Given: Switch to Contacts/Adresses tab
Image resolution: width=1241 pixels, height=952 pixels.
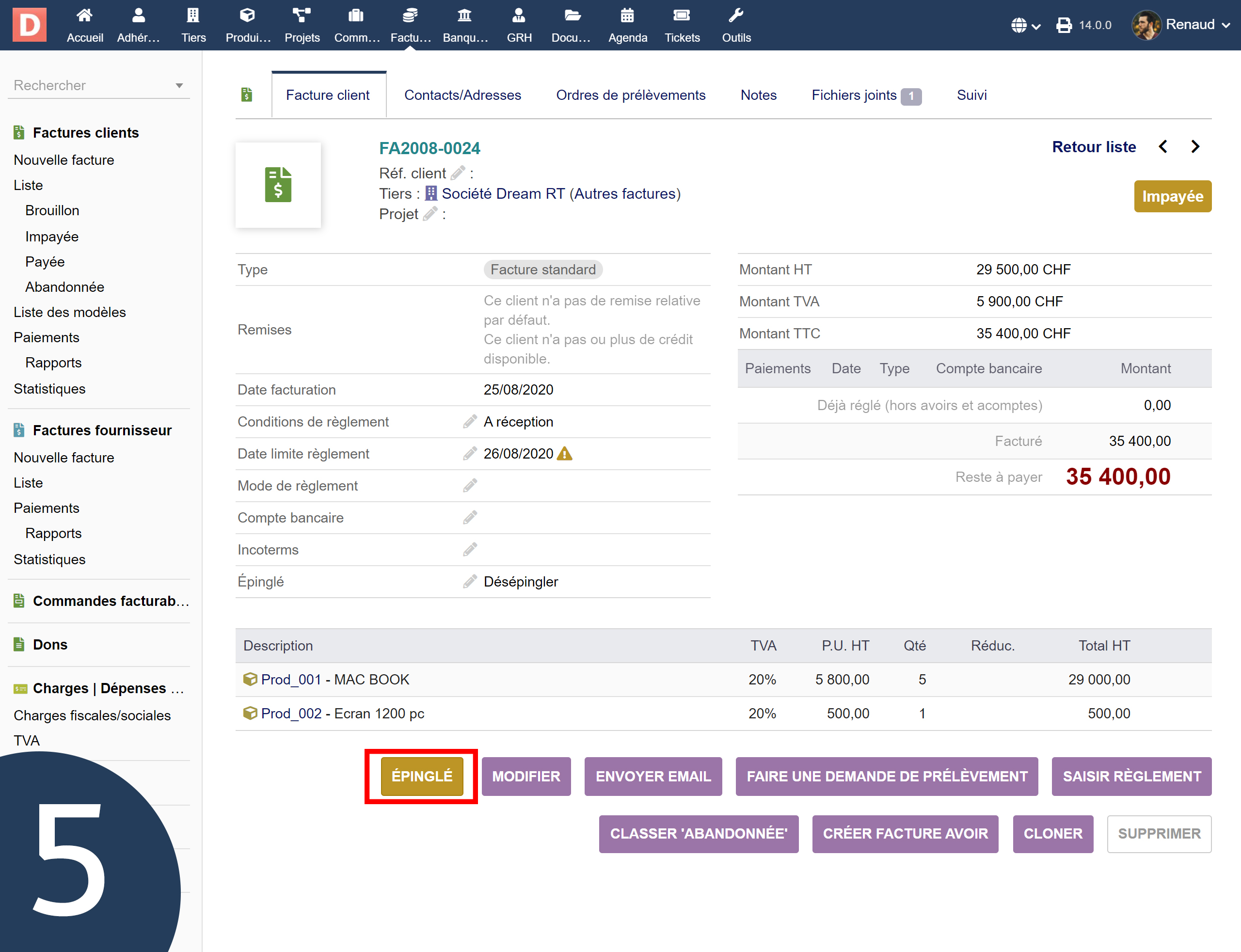Looking at the screenshot, I should (x=462, y=95).
